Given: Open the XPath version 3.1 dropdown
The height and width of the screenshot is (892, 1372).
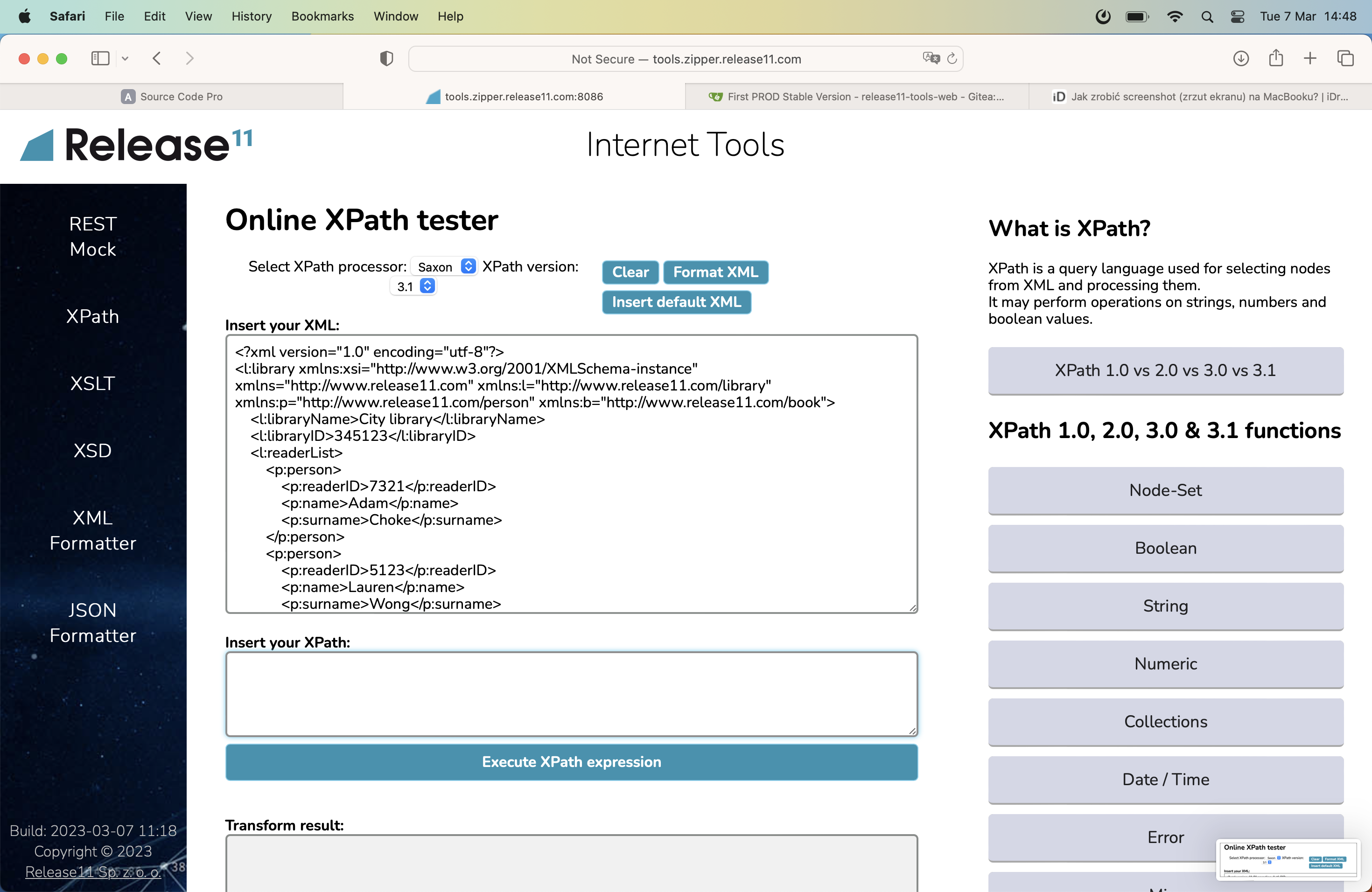Looking at the screenshot, I should click(x=413, y=286).
